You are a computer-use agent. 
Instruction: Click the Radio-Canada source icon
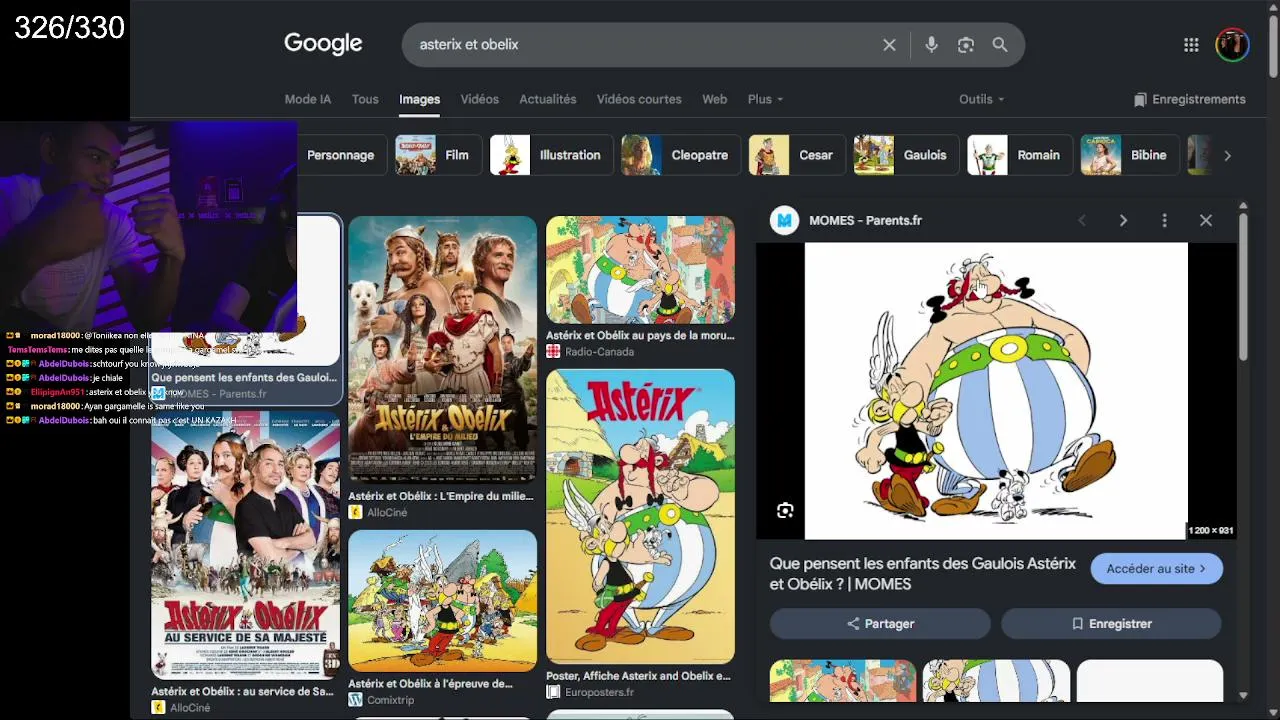[553, 351]
